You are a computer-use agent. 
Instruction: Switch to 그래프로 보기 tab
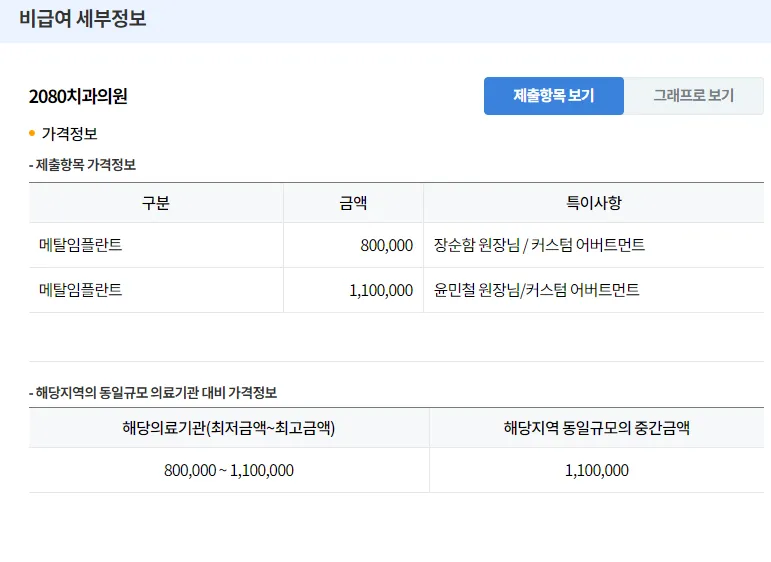click(x=694, y=96)
